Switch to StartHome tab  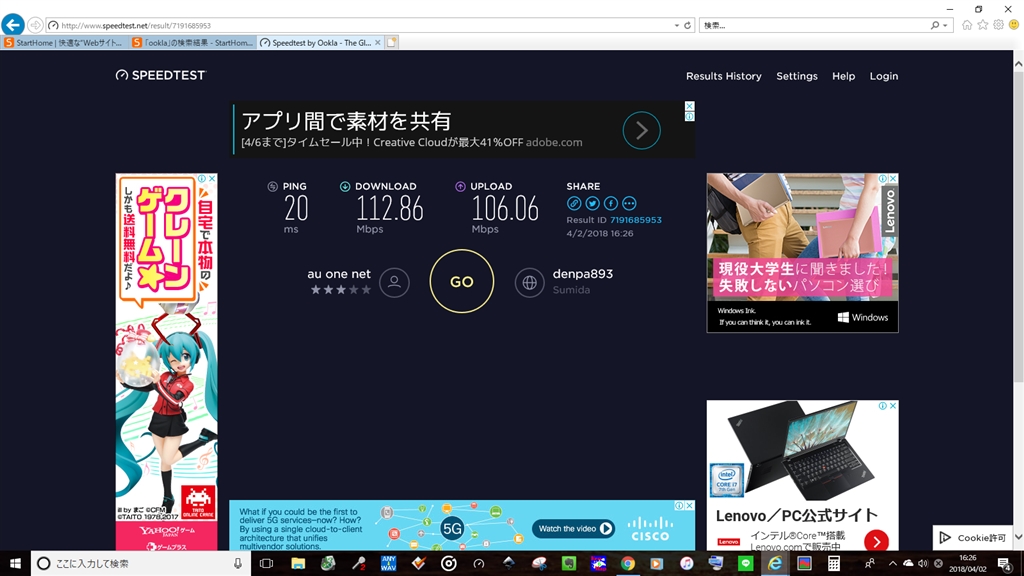(64, 42)
